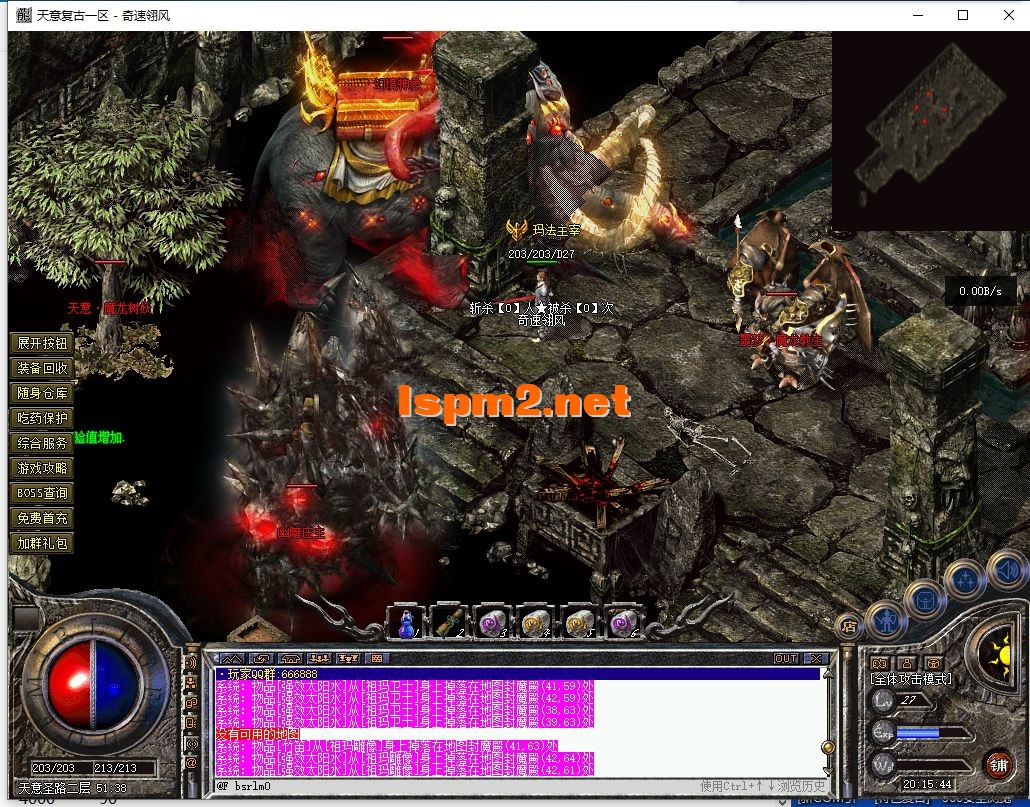1030x807 pixels.
Task: Use the purple teleport stone in slot 6
Action: click(x=623, y=622)
